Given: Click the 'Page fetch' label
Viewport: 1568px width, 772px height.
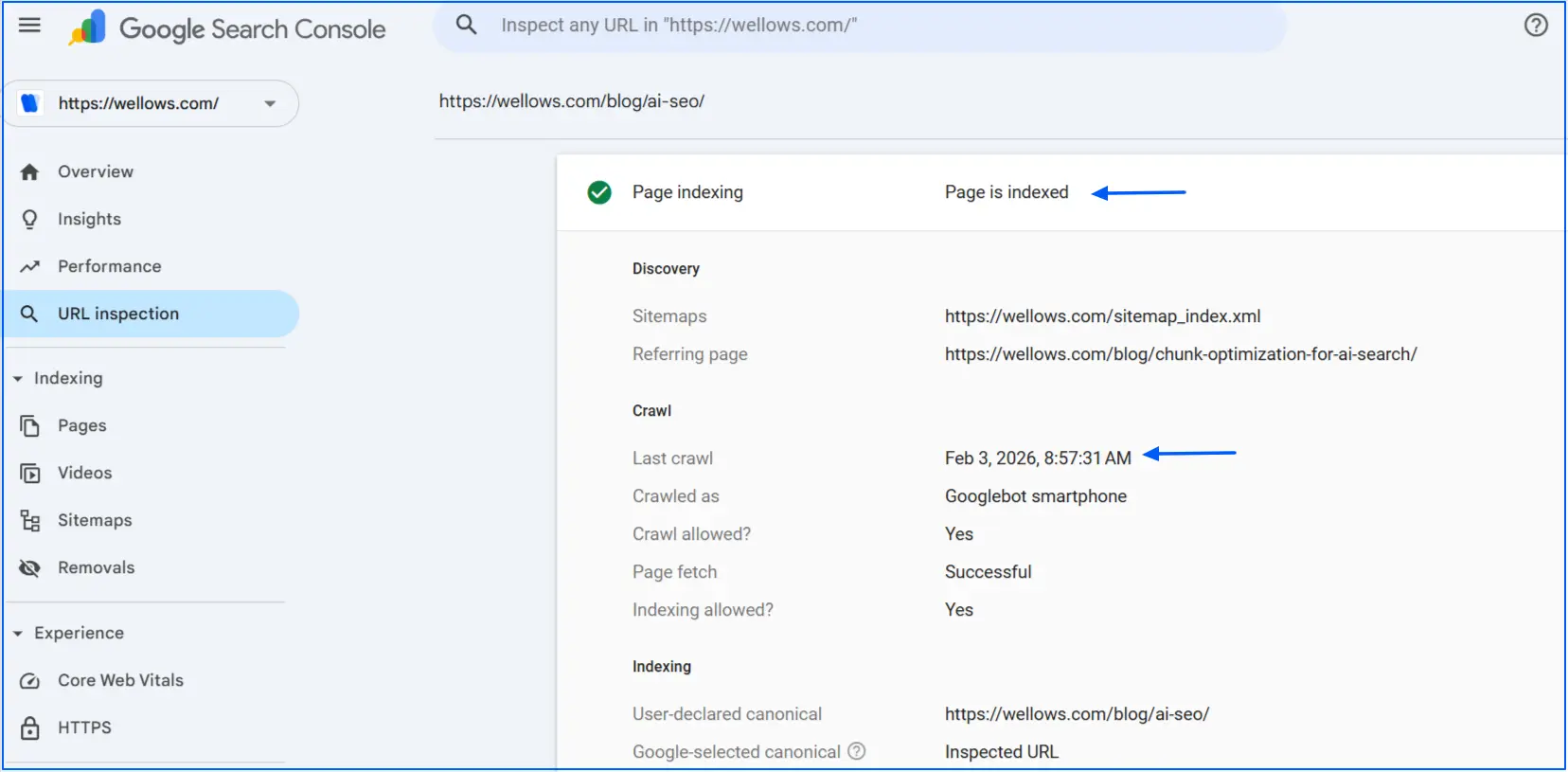Looking at the screenshot, I should [x=674, y=572].
